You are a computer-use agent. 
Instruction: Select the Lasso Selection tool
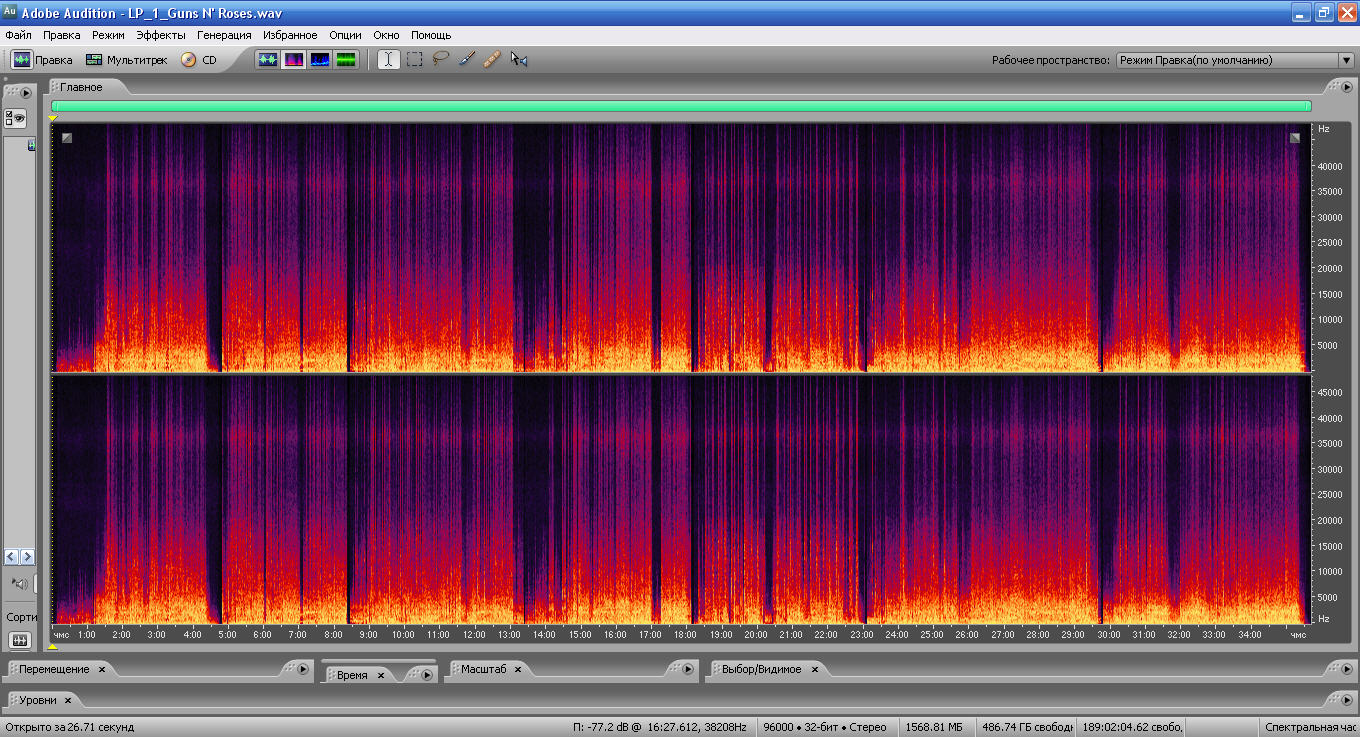point(441,60)
